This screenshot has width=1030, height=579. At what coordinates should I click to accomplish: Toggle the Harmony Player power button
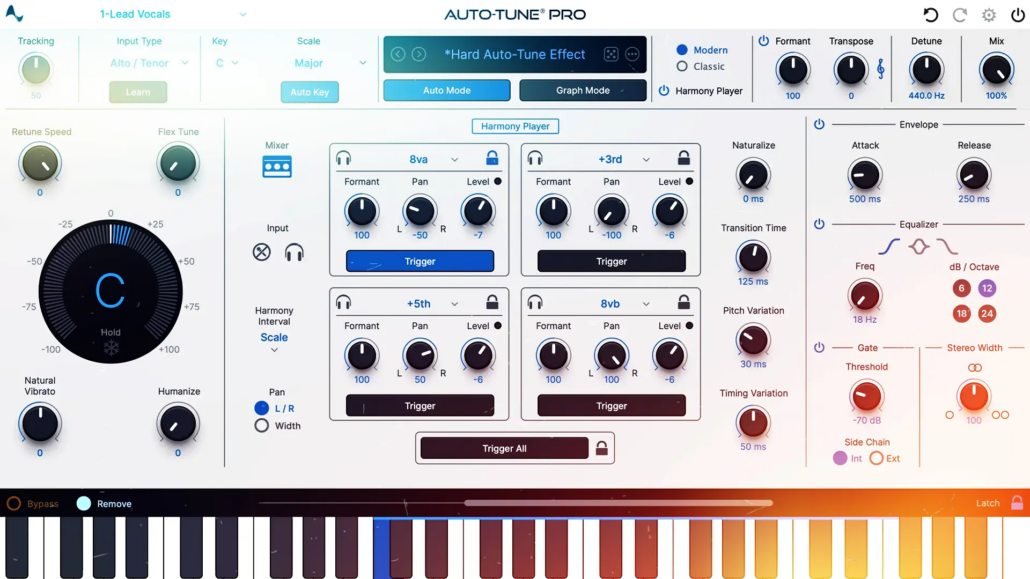[x=664, y=91]
